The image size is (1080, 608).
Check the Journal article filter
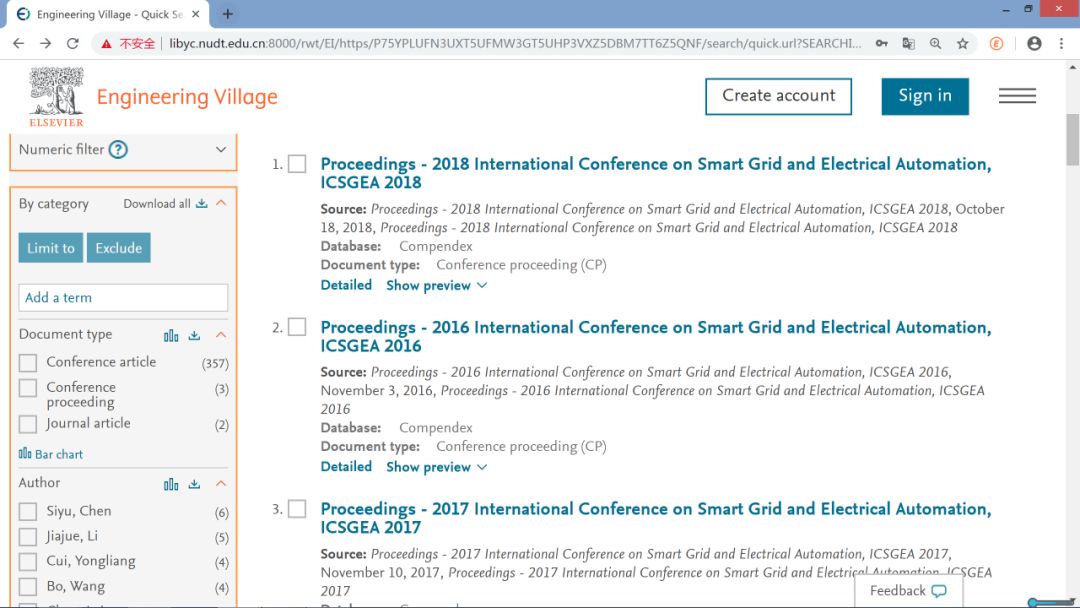[28, 424]
